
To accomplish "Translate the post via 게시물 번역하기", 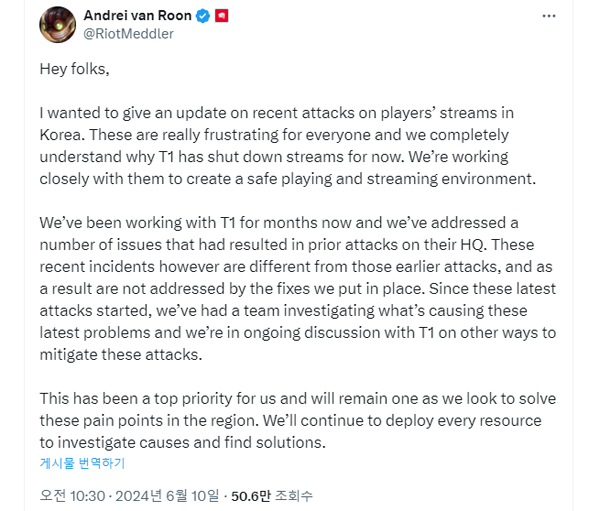I will pos(83,463).
